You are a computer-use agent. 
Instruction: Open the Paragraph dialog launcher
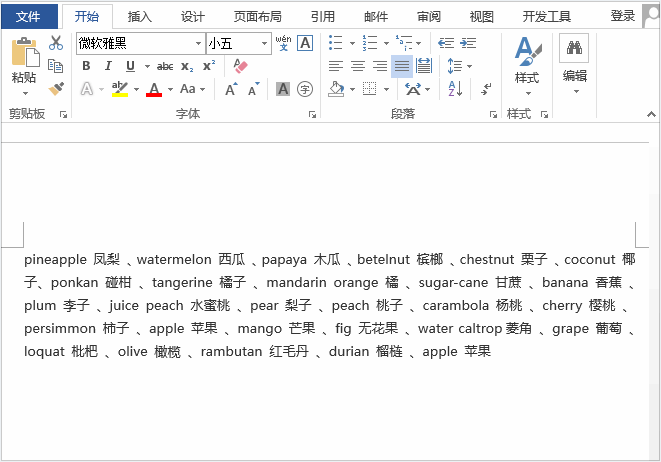(x=493, y=114)
